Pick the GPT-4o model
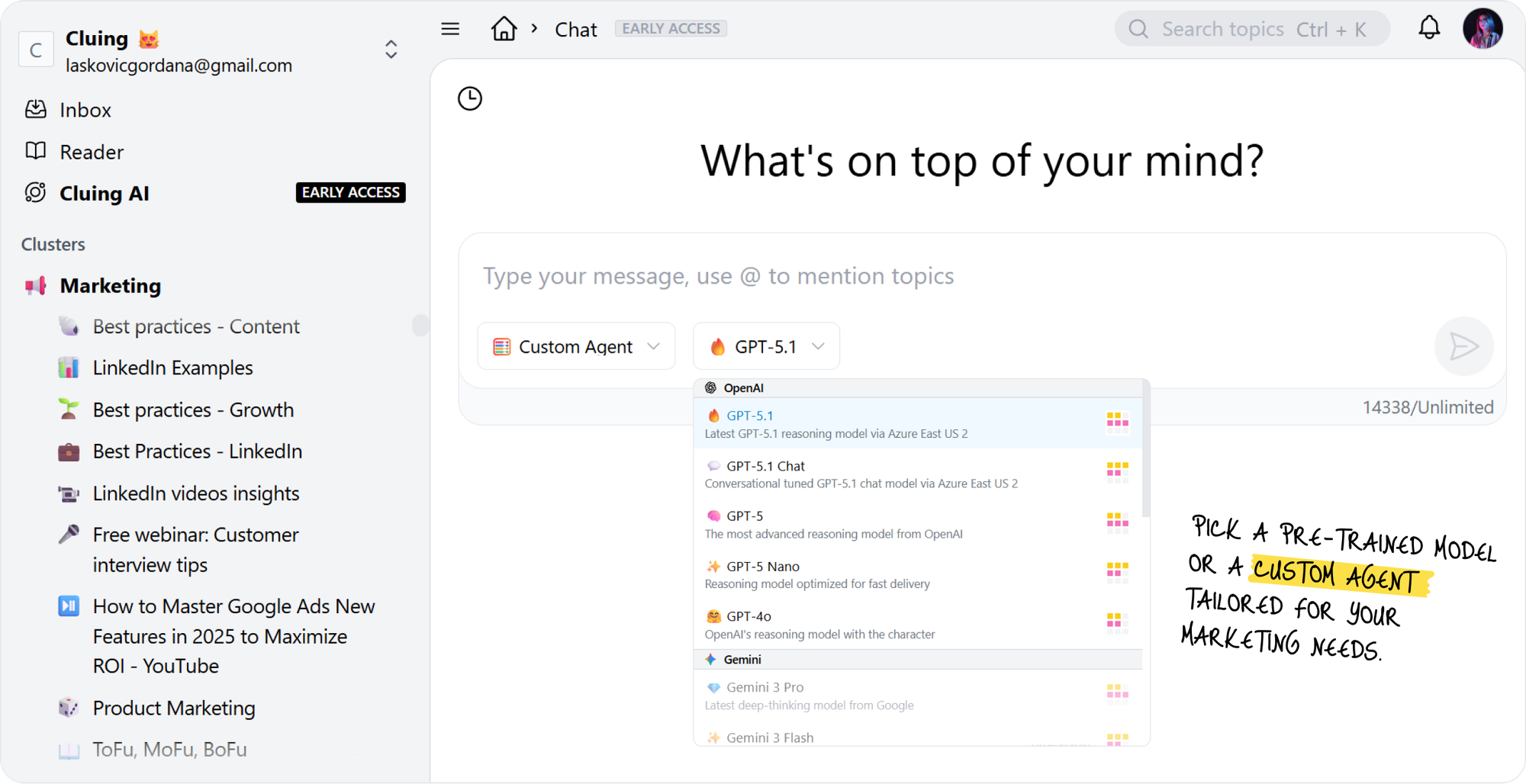 [918, 625]
